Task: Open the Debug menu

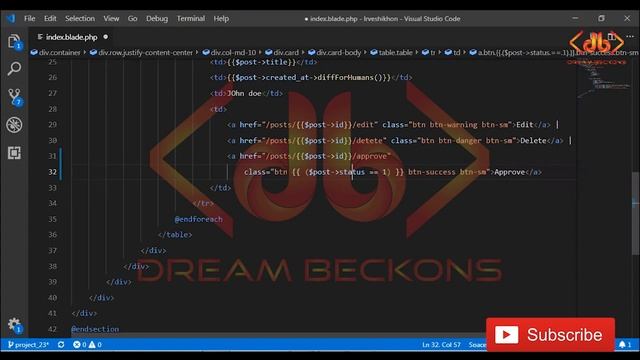Action: pos(157,18)
